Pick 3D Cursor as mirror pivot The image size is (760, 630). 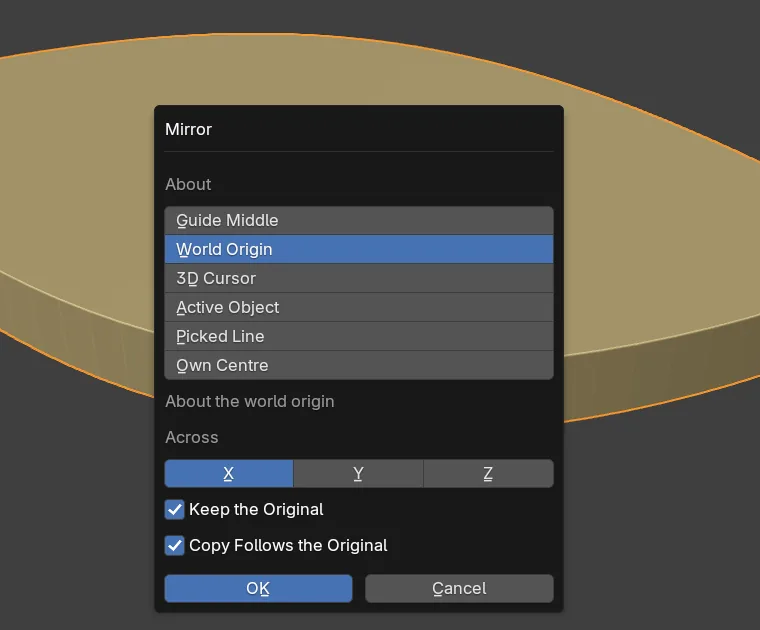(x=359, y=278)
